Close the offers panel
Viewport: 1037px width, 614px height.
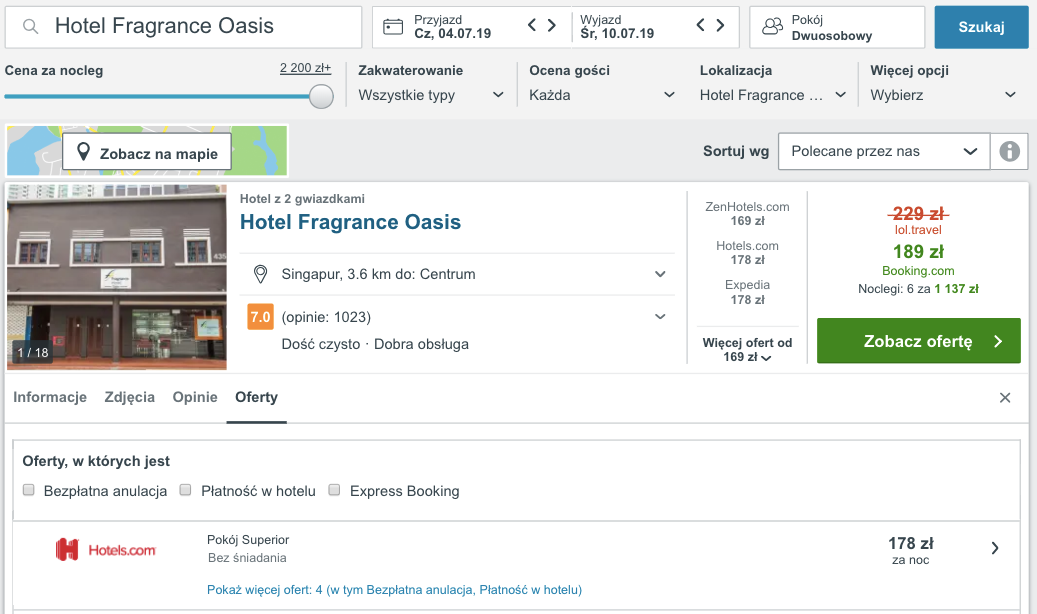click(x=1005, y=398)
